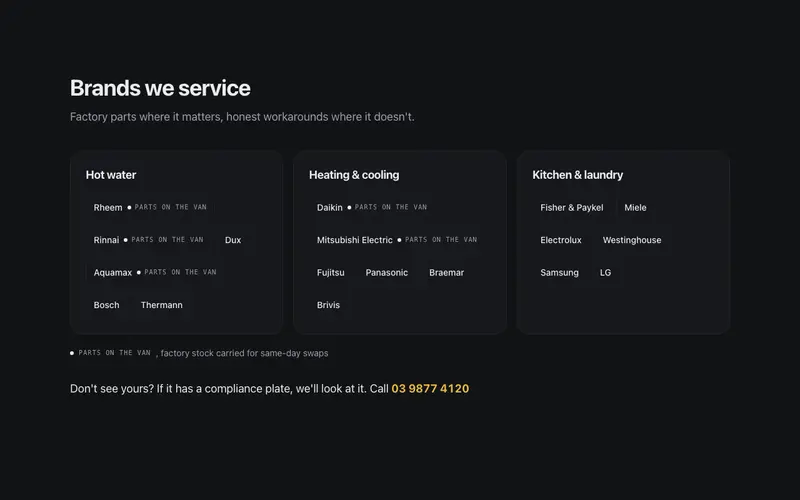Viewport: 800px width, 500px height.
Task: Select the Mitsubishi Electric brand chip
Action: coord(397,240)
